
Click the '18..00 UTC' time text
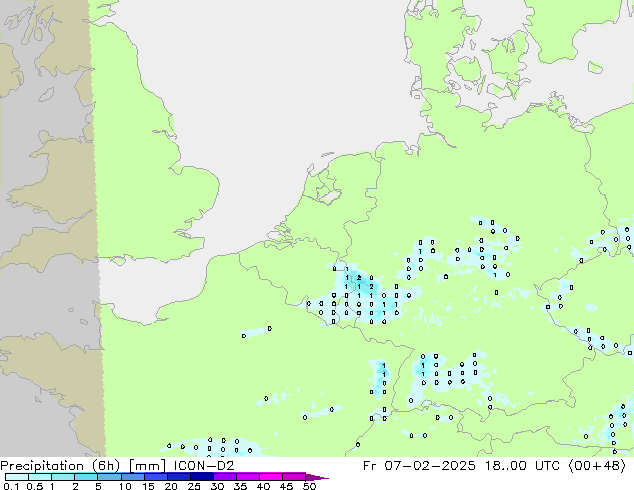click(x=523, y=466)
